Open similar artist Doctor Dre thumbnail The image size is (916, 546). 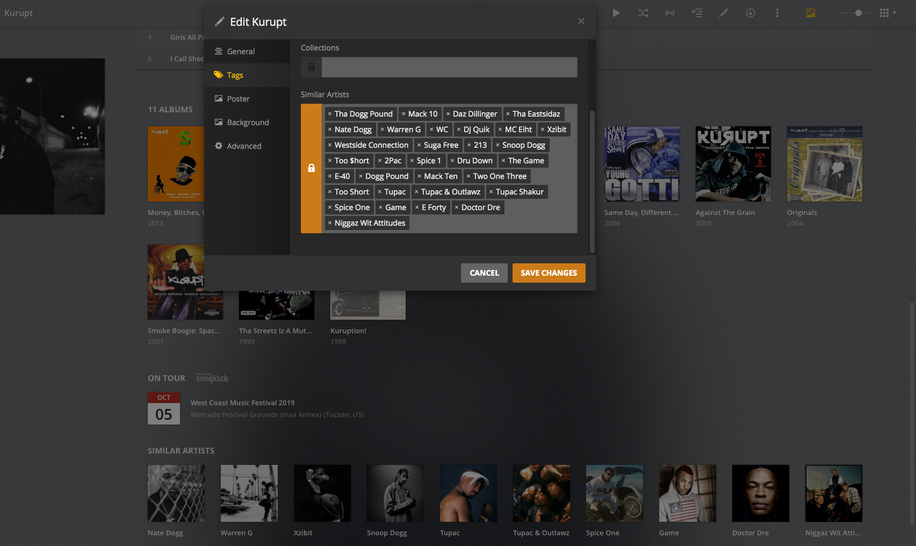(x=760, y=493)
